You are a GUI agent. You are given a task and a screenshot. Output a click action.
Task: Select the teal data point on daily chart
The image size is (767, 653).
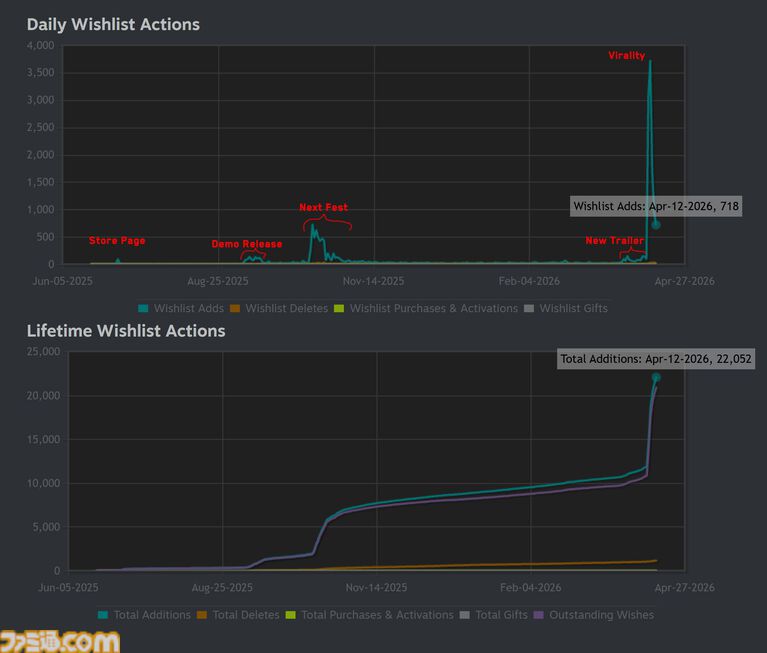tap(656, 225)
